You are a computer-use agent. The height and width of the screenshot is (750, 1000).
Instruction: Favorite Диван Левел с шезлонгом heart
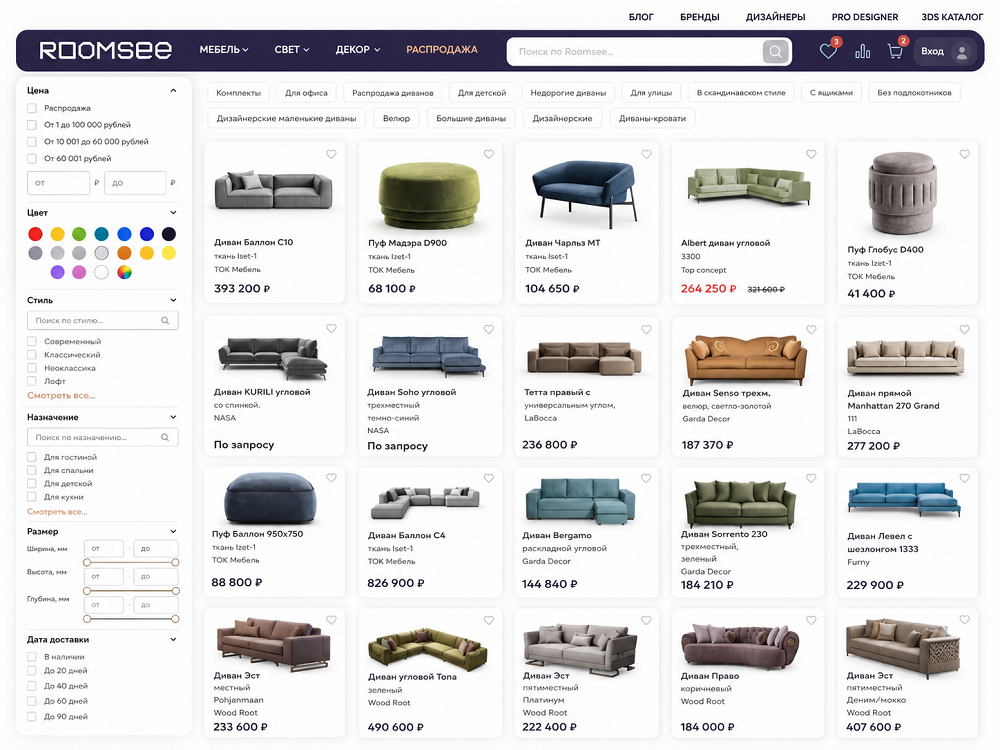(x=964, y=478)
